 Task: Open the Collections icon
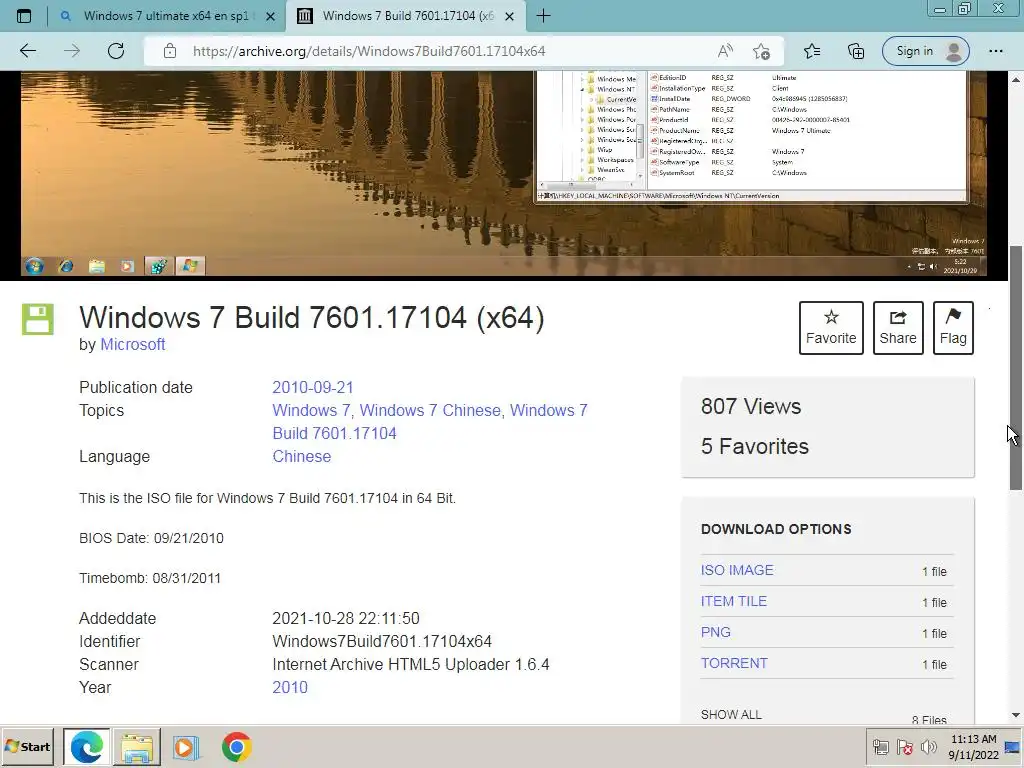tap(856, 51)
